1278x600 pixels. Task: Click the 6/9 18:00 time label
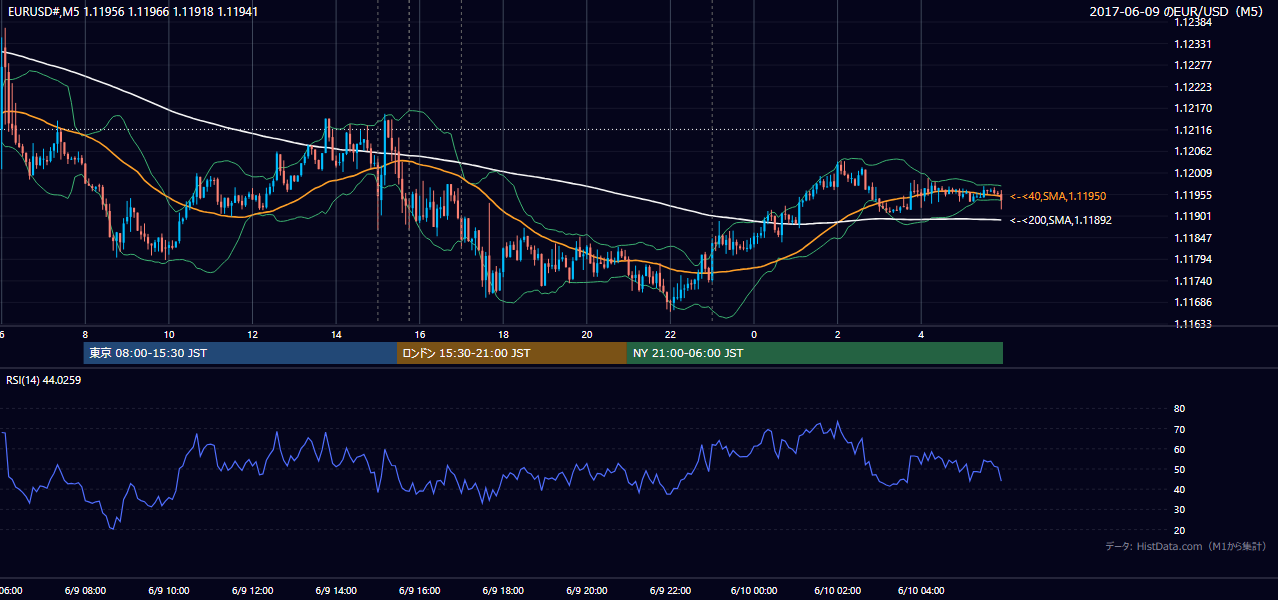point(503,591)
